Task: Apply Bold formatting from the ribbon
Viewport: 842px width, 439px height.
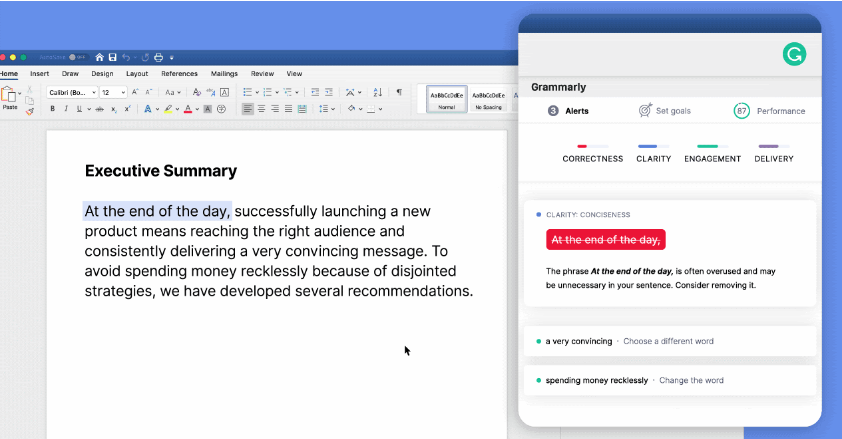Action: tap(53, 109)
